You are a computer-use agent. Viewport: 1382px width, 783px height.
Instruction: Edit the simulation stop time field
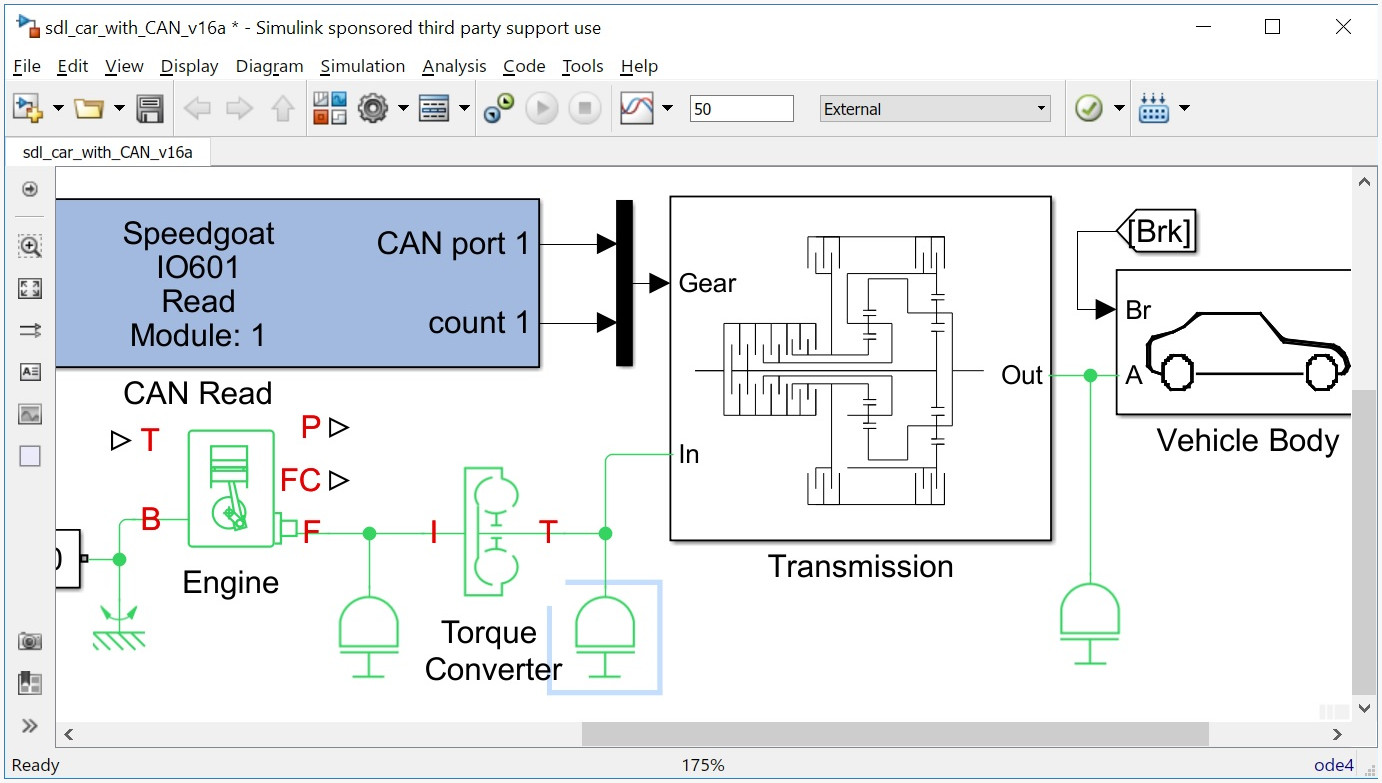click(740, 108)
